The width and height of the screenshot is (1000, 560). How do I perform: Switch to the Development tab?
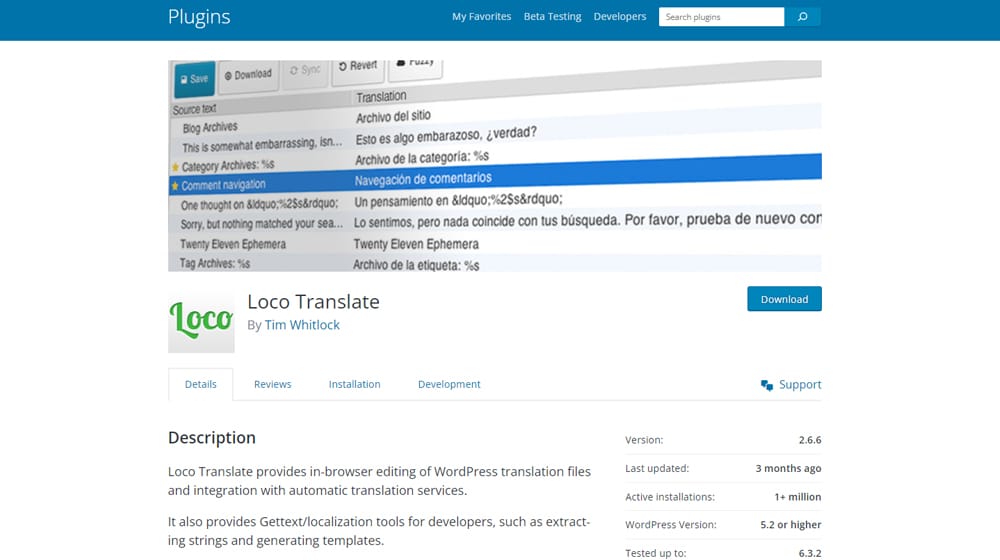tap(449, 384)
